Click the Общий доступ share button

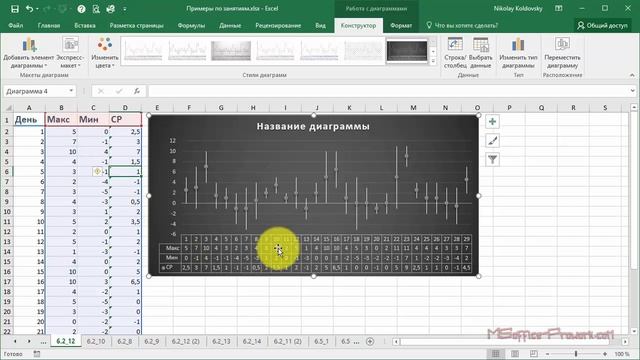[603, 25]
